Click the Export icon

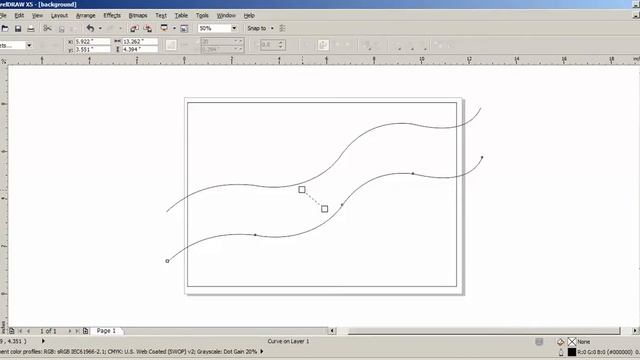click(x=148, y=28)
